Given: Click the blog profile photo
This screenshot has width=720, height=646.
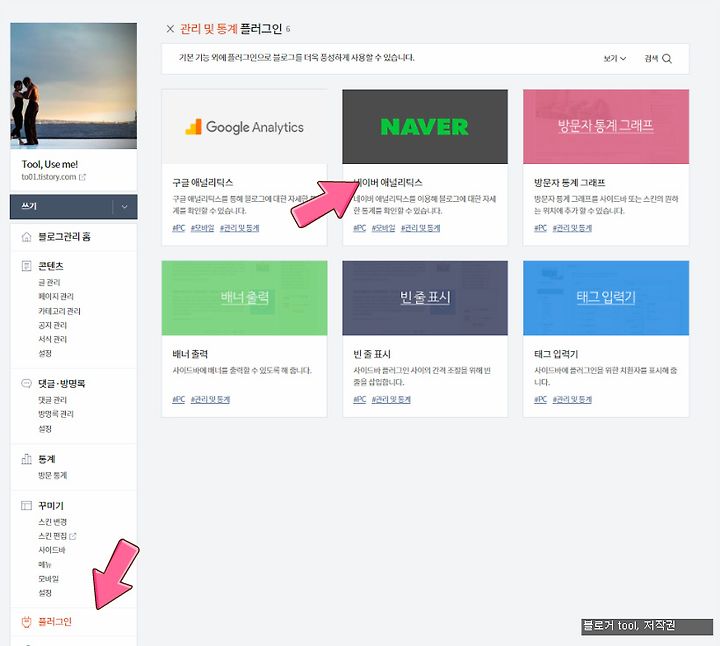Looking at the screenshot, I should [73, 86].
